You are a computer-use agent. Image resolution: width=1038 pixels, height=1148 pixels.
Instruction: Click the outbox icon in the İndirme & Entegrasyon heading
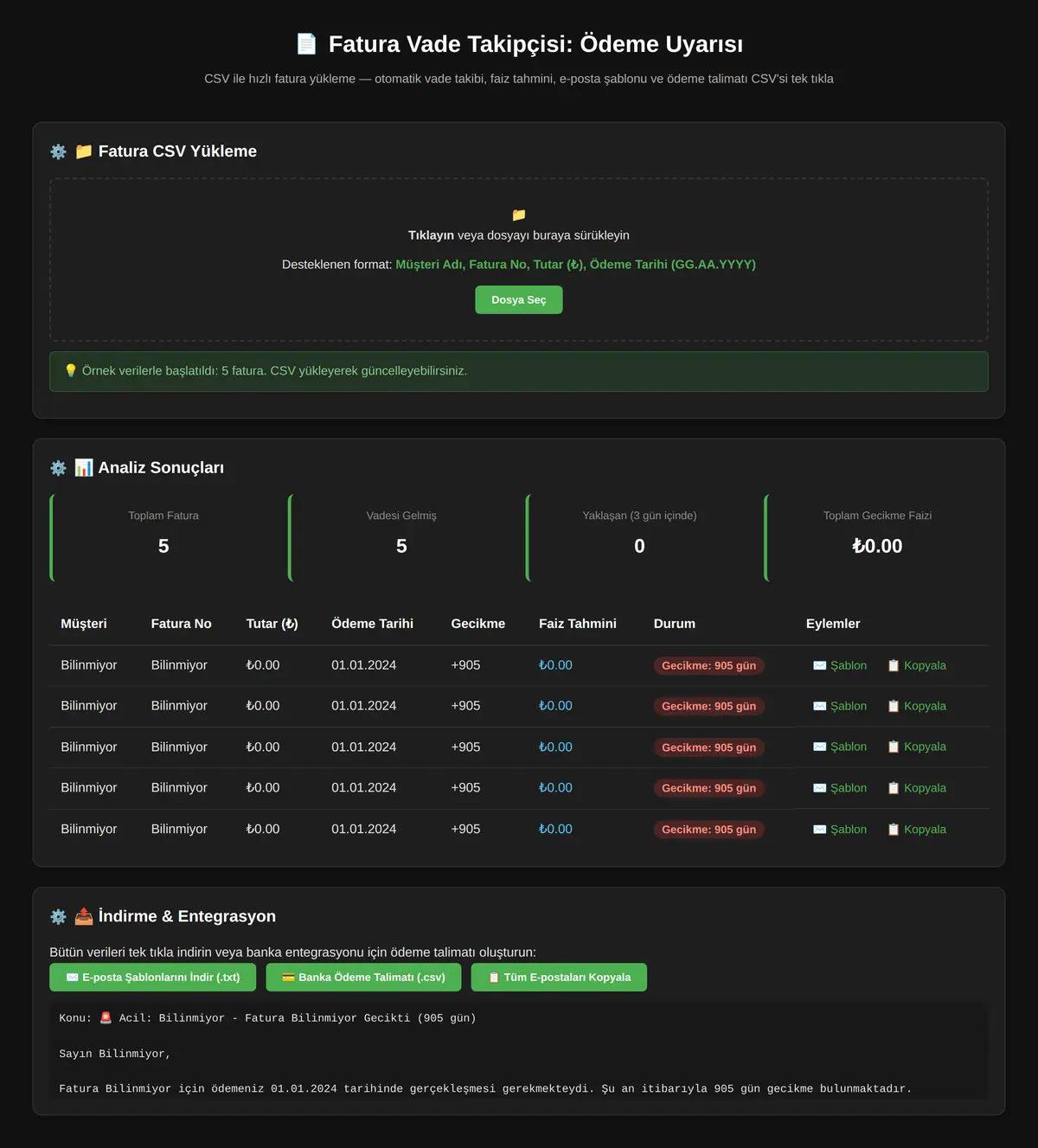[x=84, y=916]
